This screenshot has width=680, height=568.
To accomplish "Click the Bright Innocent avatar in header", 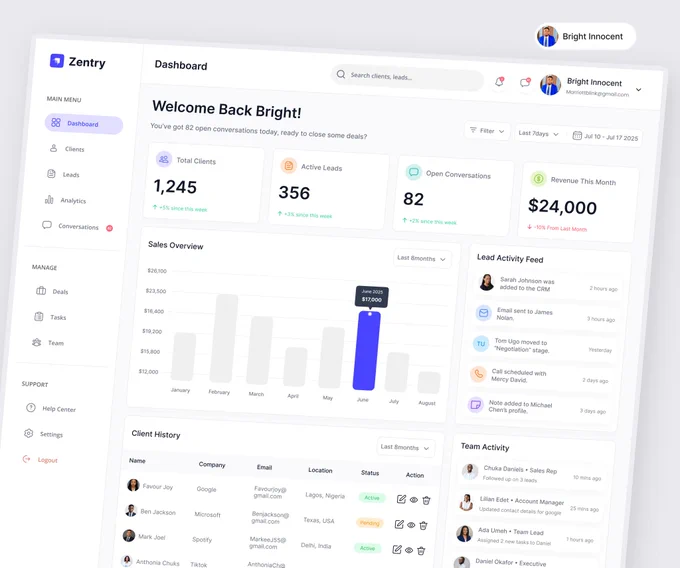I will (550, 85).
